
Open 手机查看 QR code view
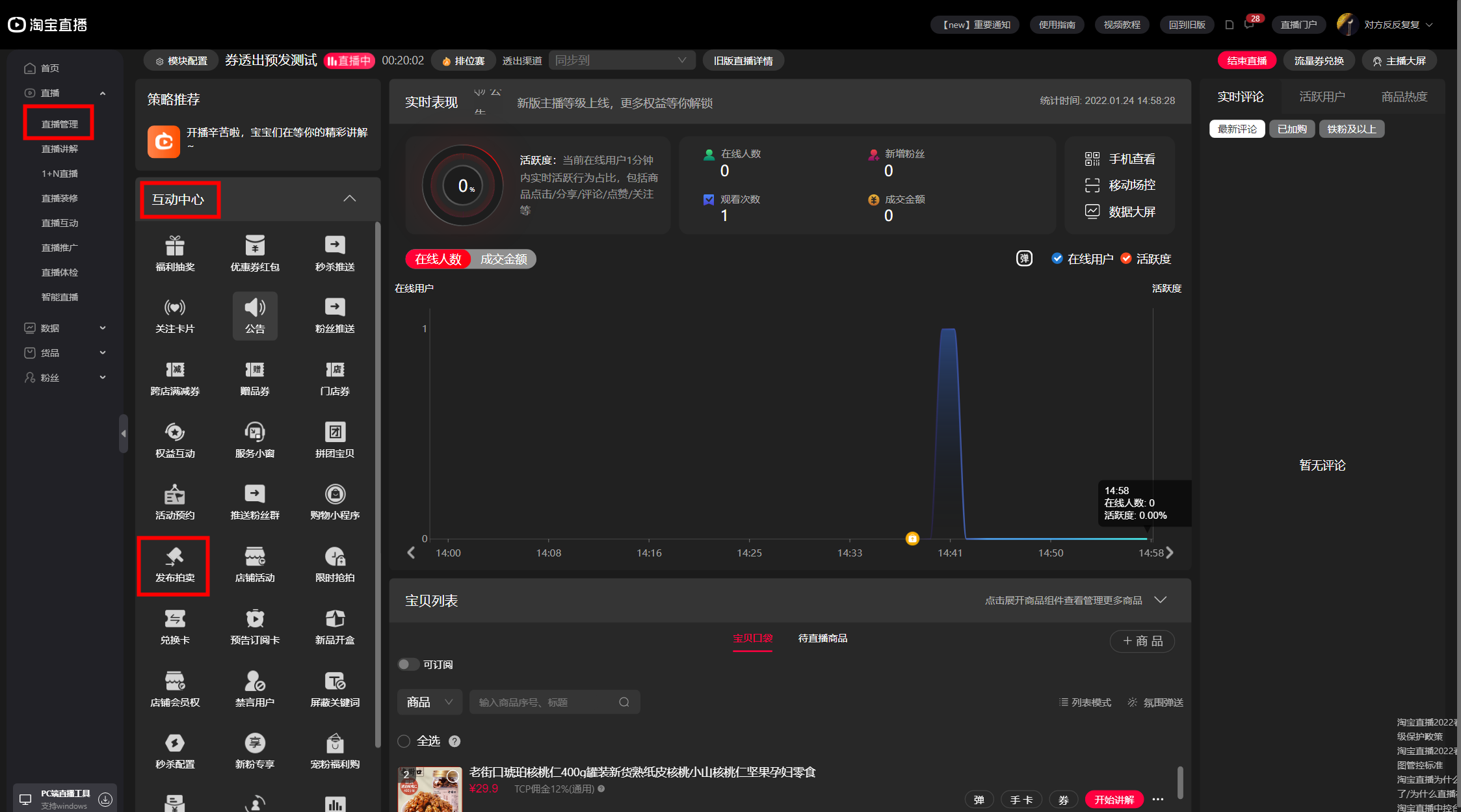tap(1120, 159)
